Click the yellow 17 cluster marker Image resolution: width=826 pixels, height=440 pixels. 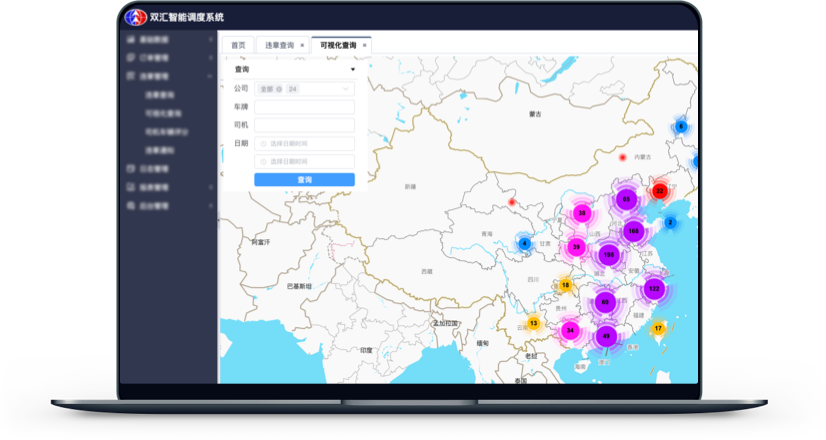658,328
